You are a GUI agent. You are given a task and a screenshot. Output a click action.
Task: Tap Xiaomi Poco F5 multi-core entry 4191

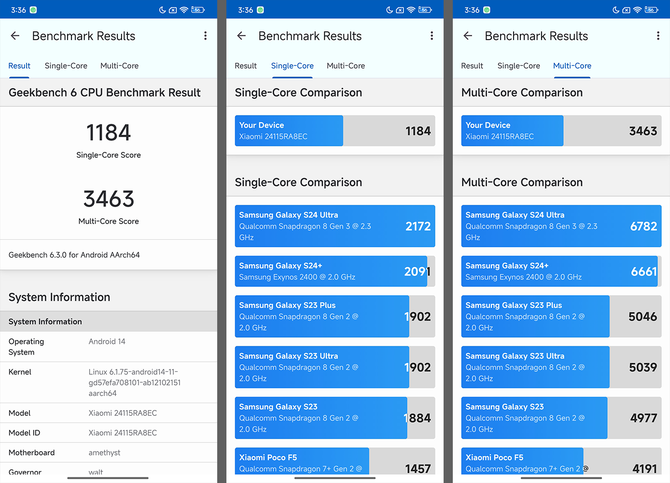click(x=561, y=461)
